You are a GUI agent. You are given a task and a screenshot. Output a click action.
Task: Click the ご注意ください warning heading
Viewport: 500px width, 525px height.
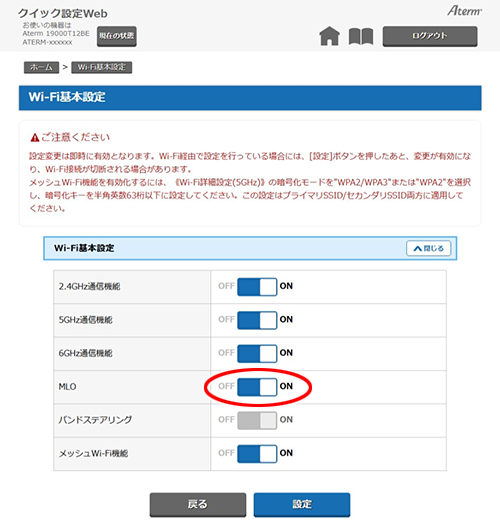pos(70,137)
